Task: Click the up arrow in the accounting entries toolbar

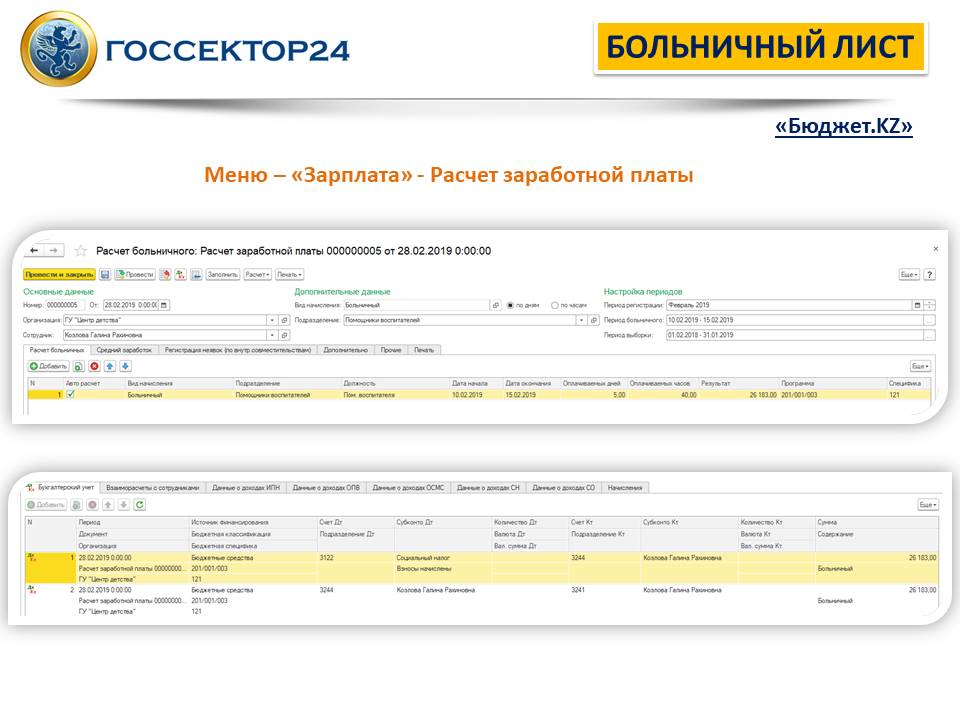Action: 108,504
